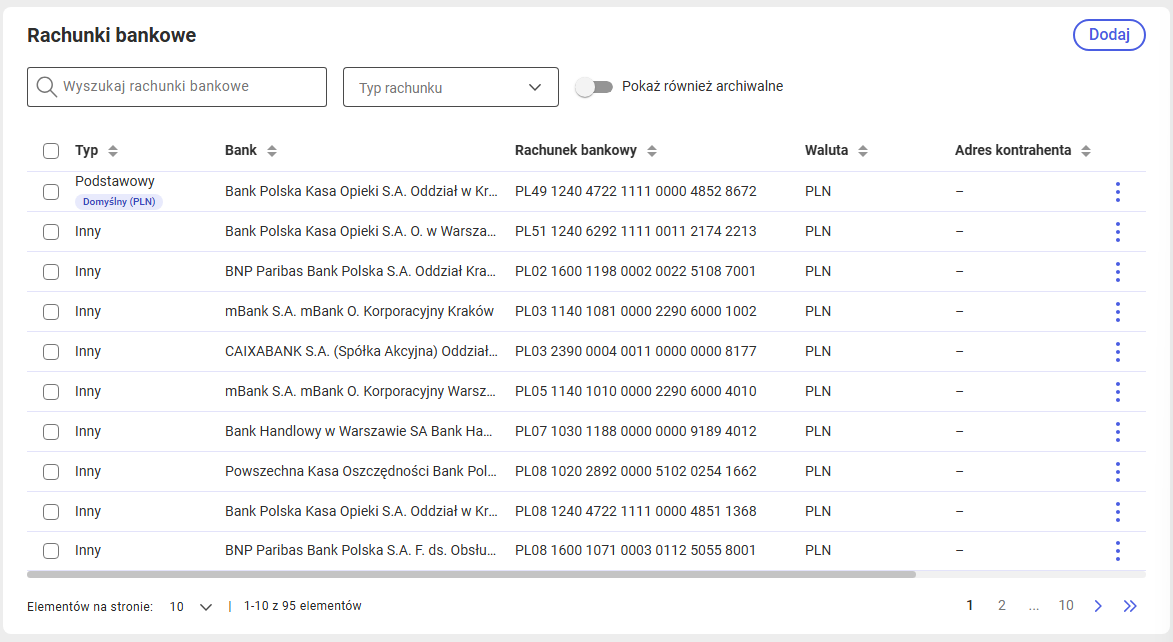Sort by Rachunek bankowy column
The width and height of the screenshot is (1173, 642).
[652, 151]
